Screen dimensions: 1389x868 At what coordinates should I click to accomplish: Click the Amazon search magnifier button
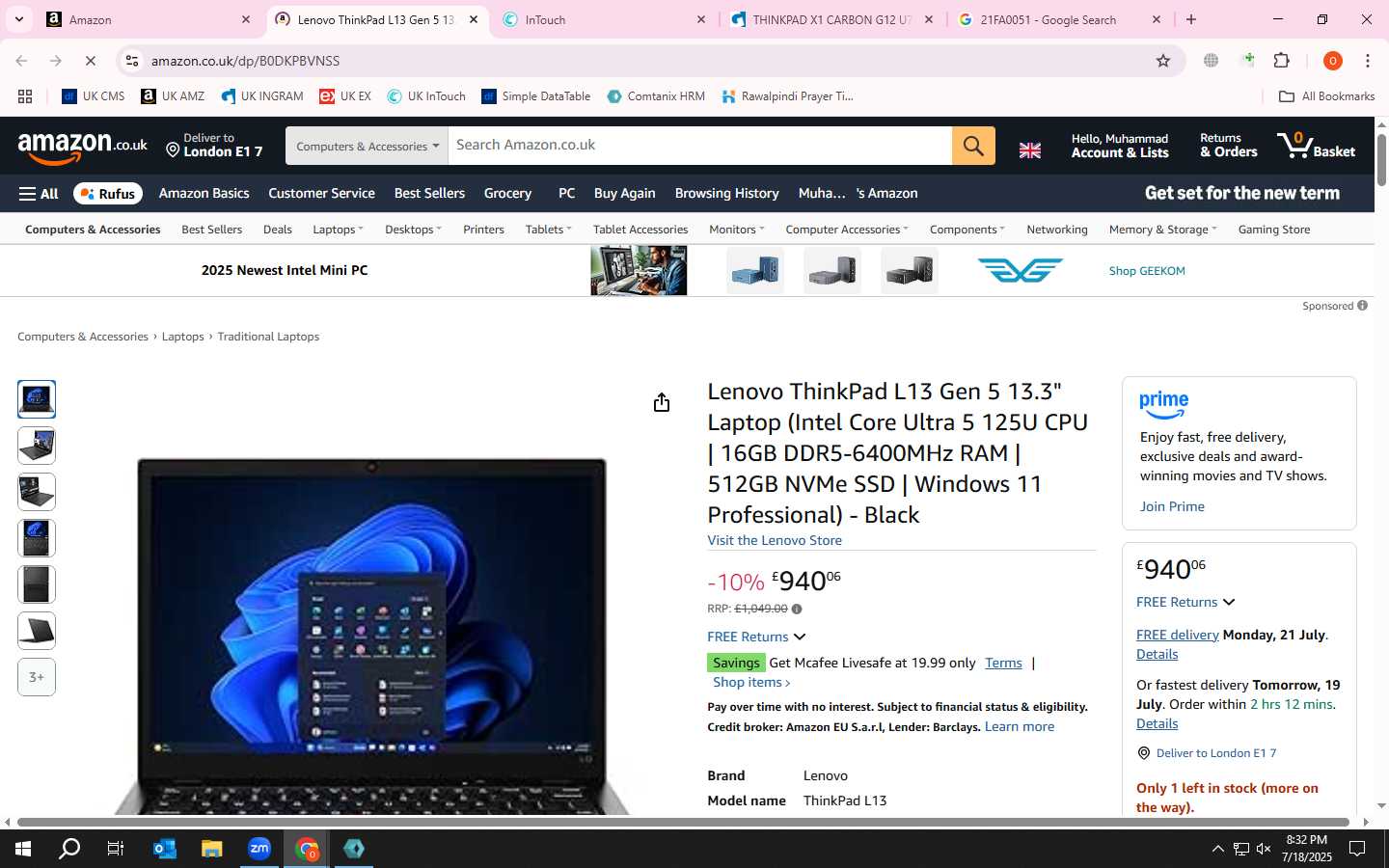coord(973,146)
